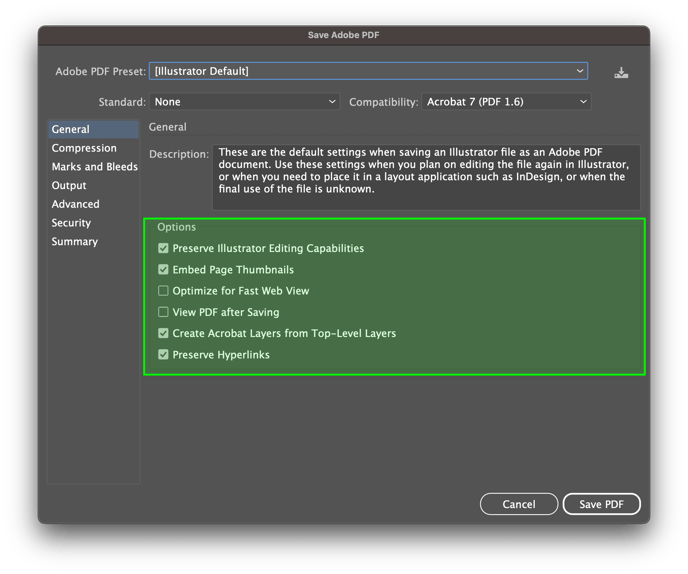Select the General category
Image resolution: width=688 pixels, height=574 pixels.
pos(71,130)
